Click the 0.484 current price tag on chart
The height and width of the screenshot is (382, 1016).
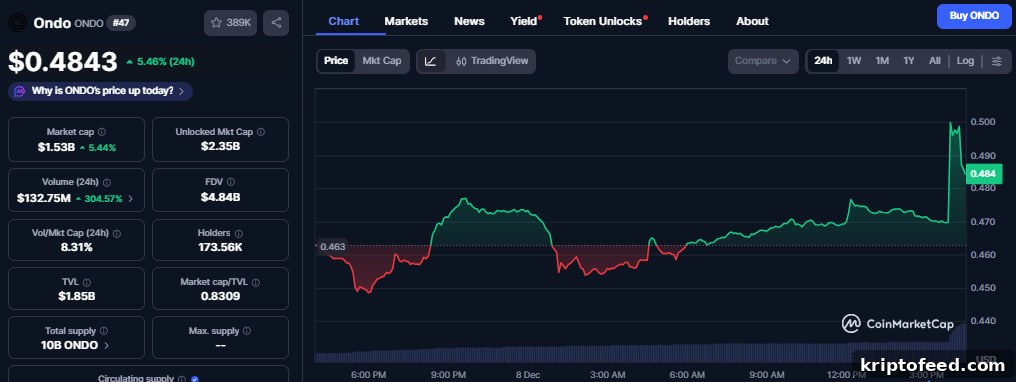point(983,174)
